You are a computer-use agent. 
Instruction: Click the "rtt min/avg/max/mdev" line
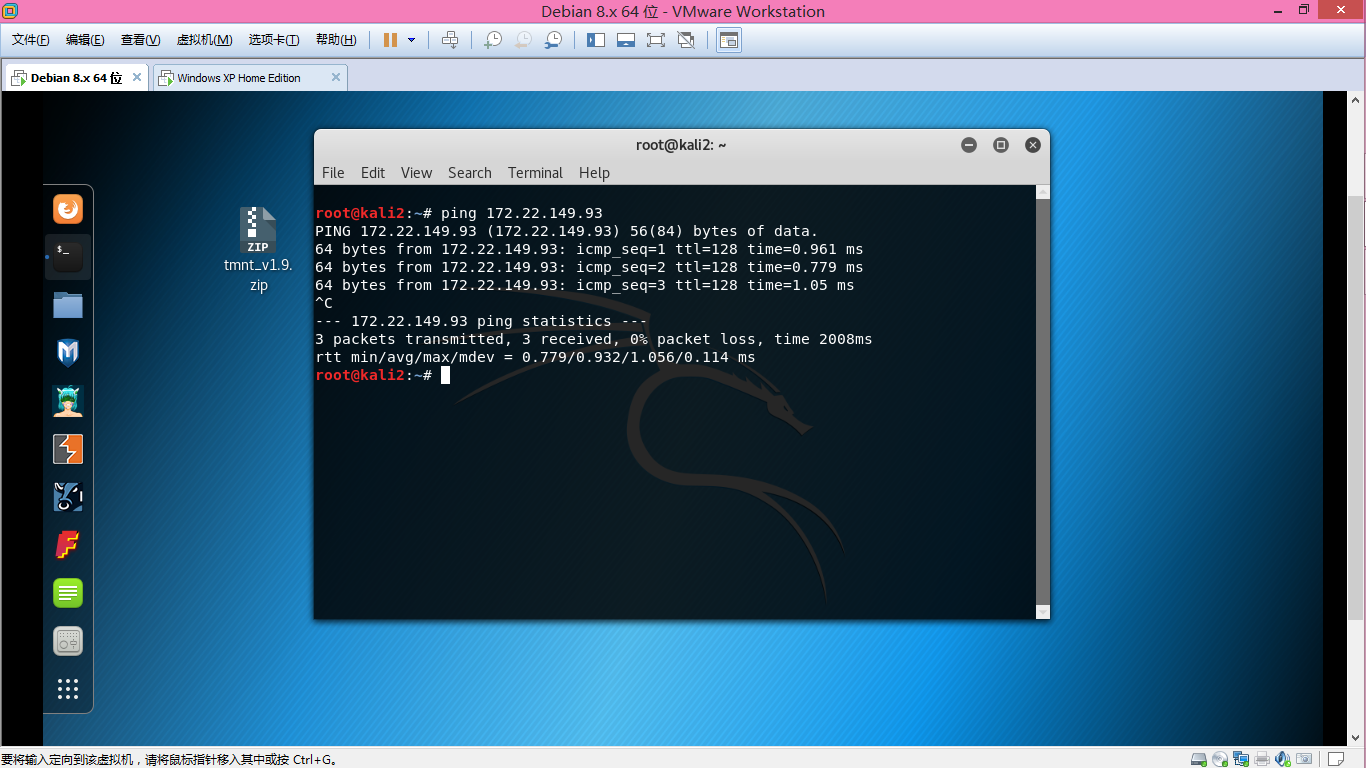535,357
